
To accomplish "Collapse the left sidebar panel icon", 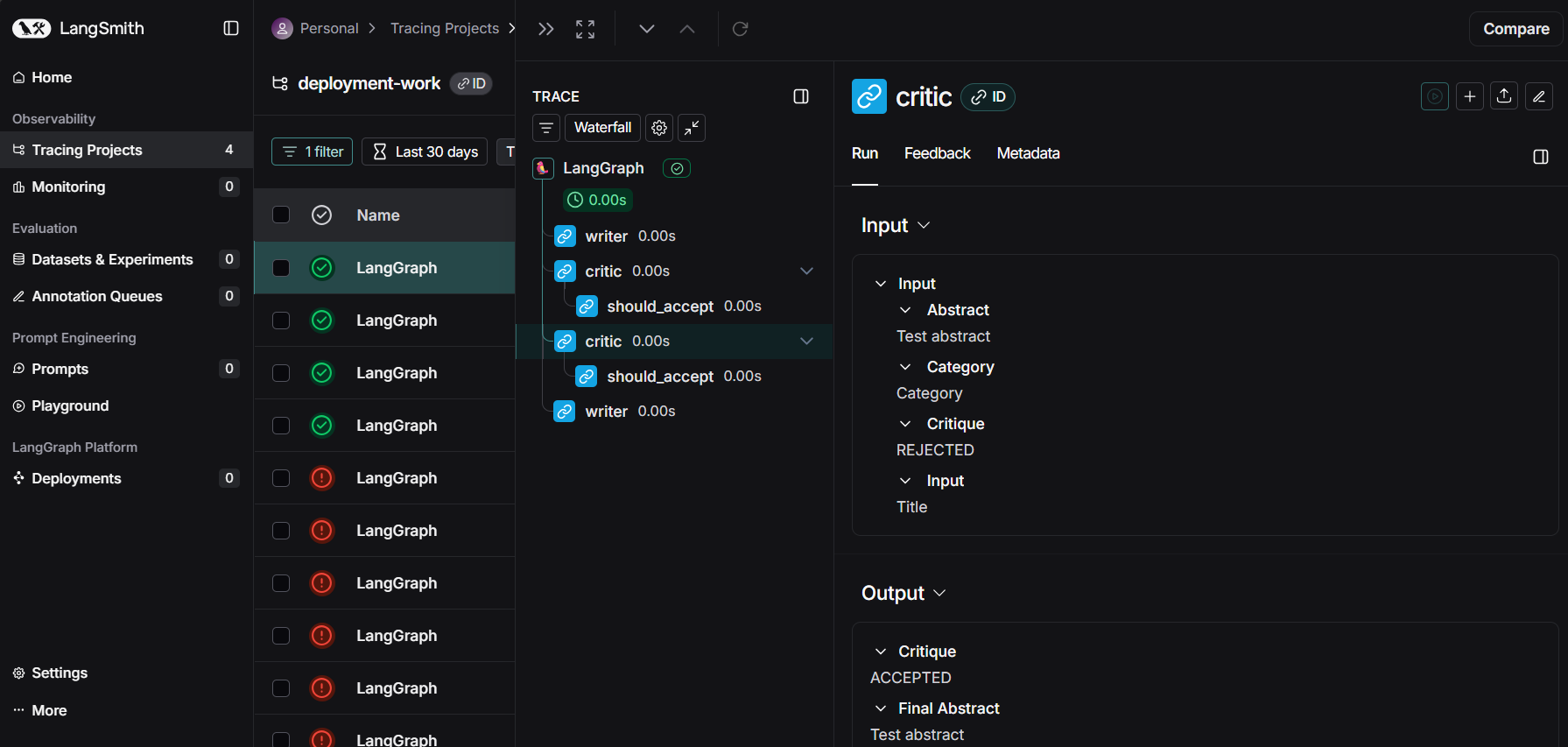I will [231, 28].
